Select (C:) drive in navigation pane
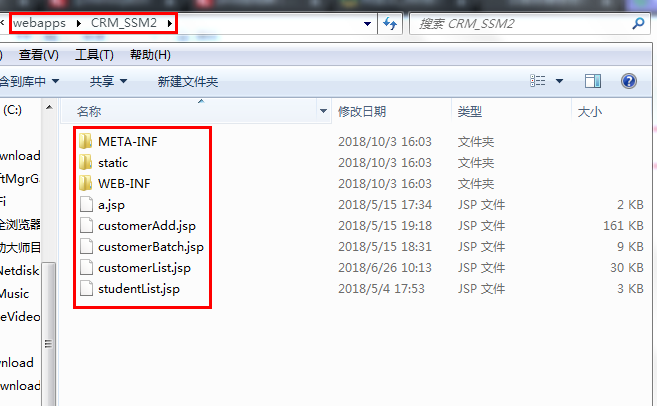The height and width of the screenshot is (406, 657). (x=12, y=110)
